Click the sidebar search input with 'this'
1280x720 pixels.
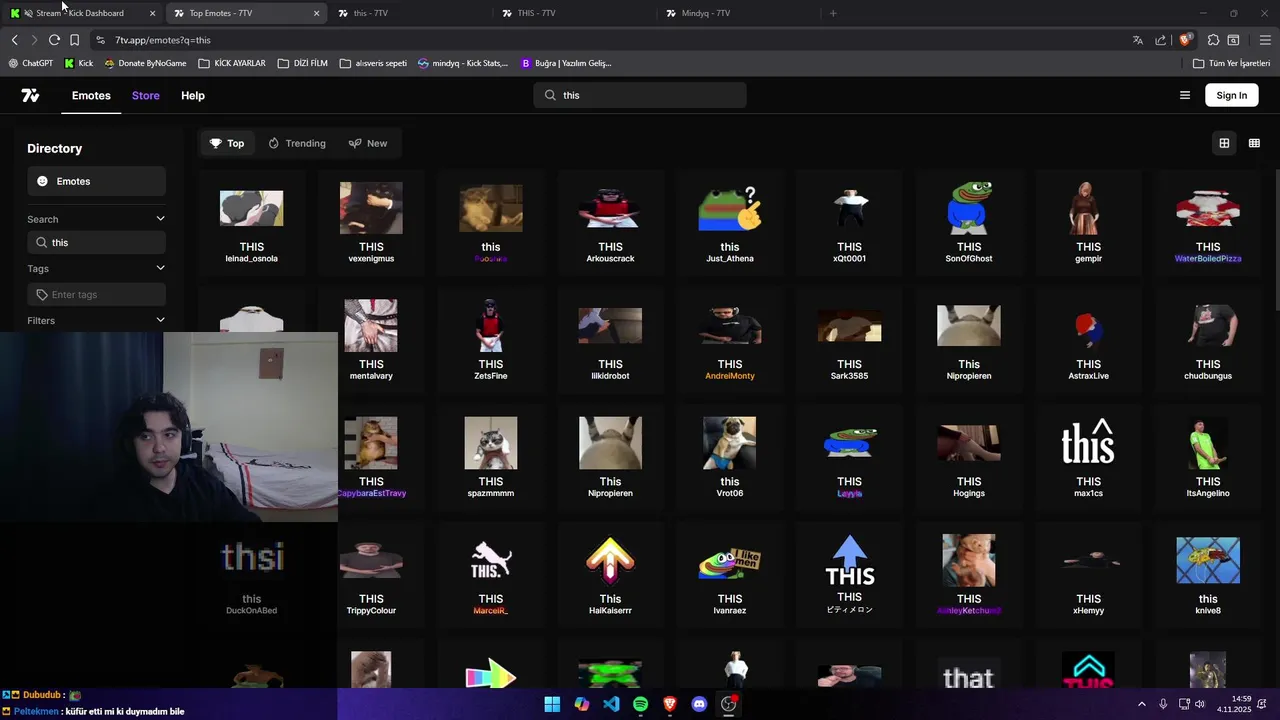click(96, 242)
